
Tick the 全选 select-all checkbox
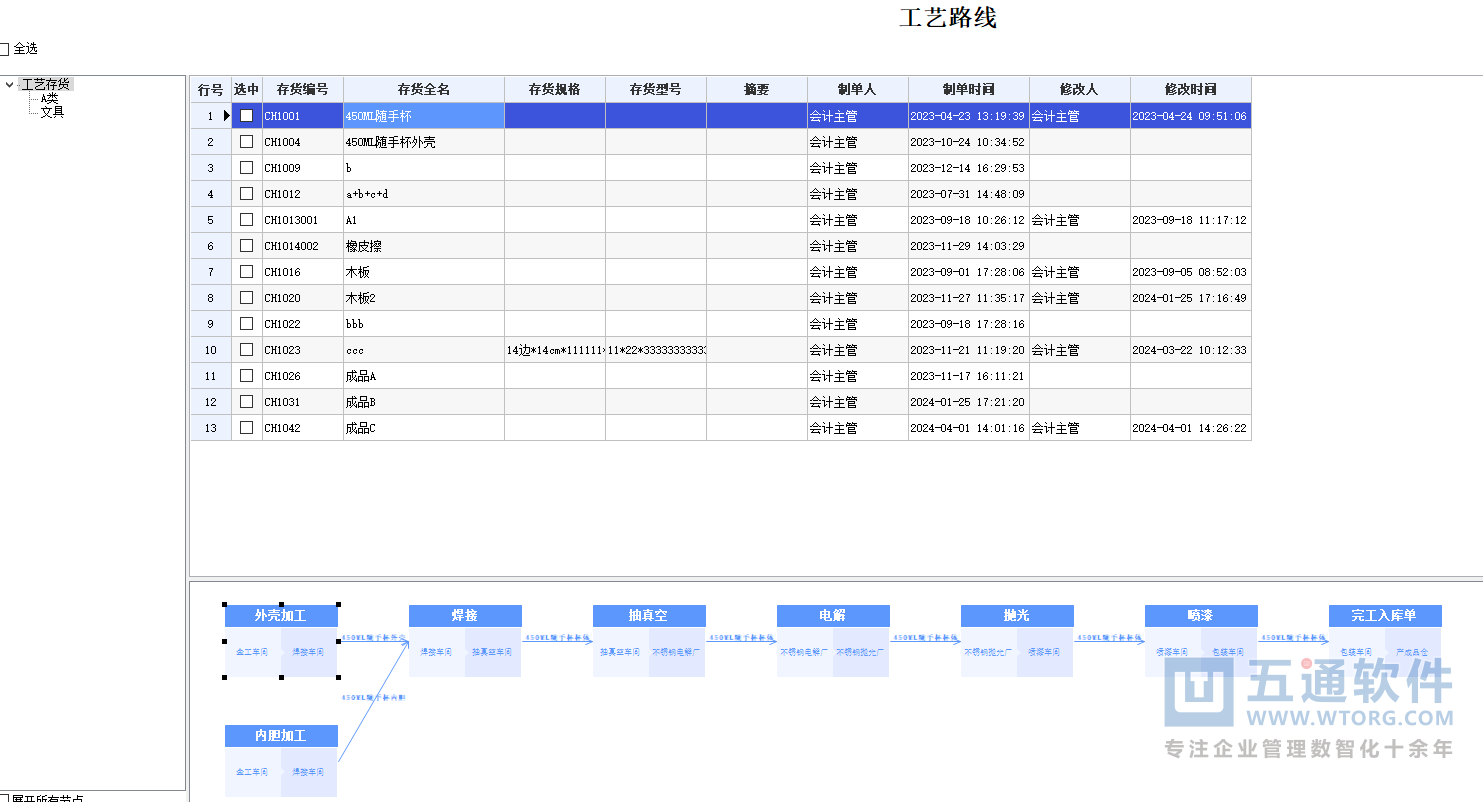click(x=3, y=49)
